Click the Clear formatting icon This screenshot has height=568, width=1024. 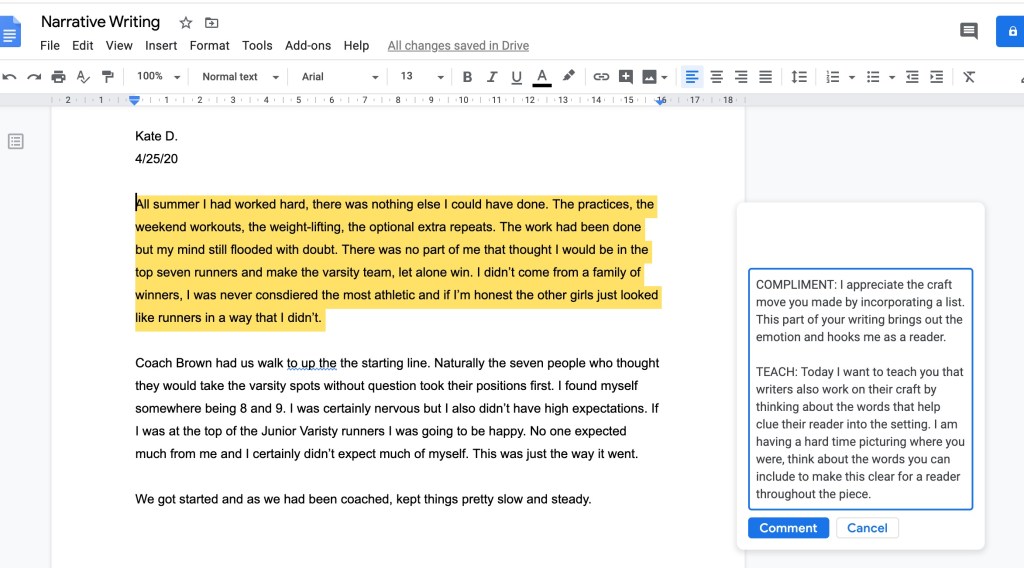click(969, 77)
